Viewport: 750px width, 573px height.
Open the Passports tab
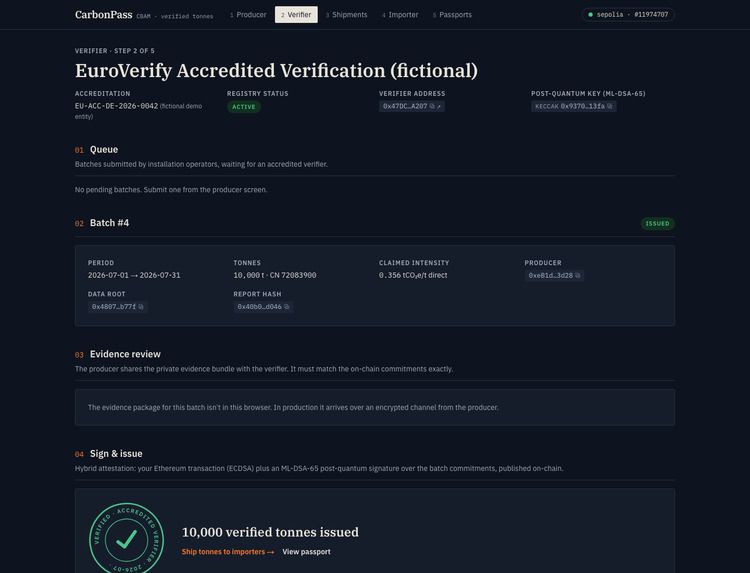click(x=452, y=15)
